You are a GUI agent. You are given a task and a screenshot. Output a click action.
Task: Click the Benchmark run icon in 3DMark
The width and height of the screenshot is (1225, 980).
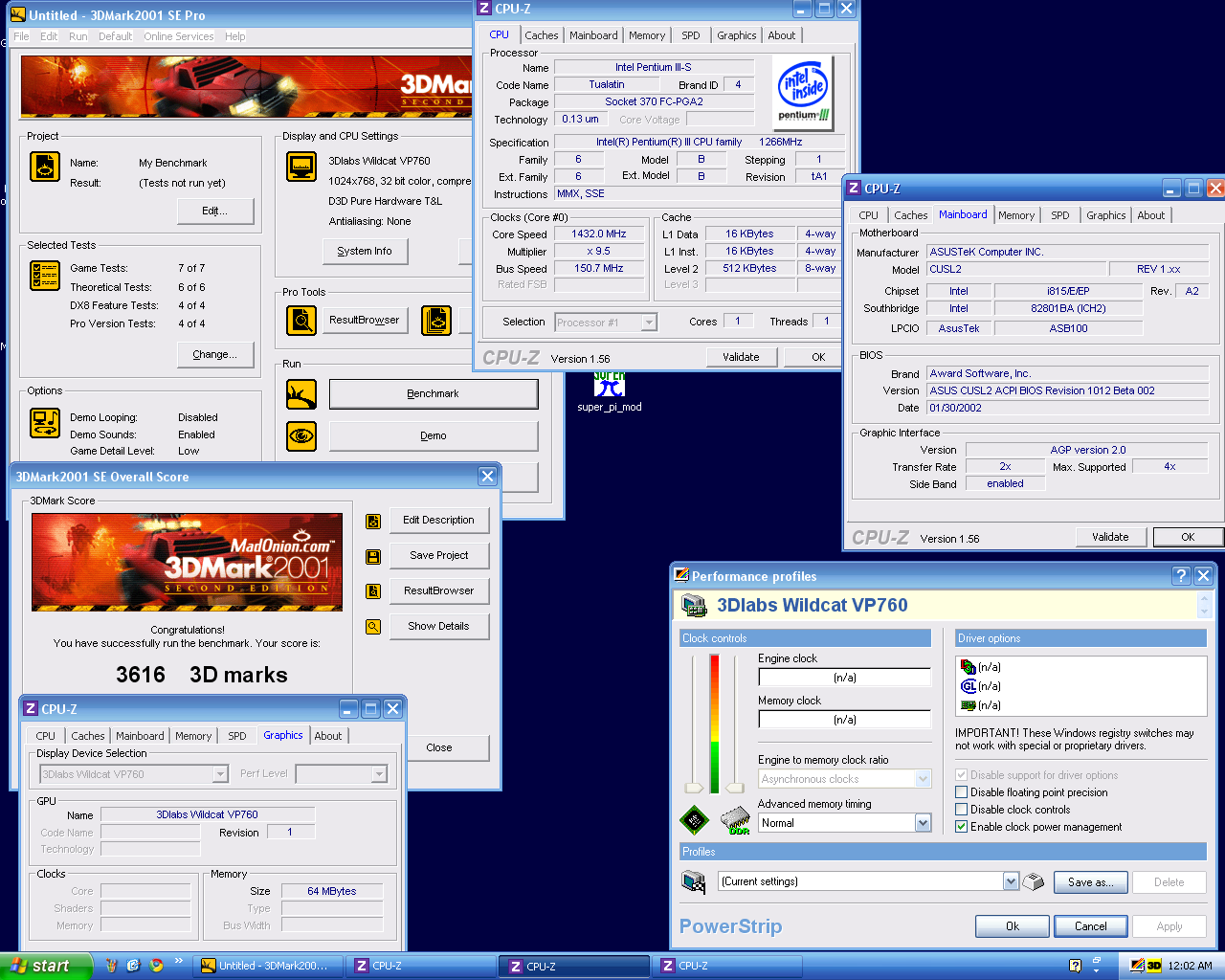pos(301,394)
